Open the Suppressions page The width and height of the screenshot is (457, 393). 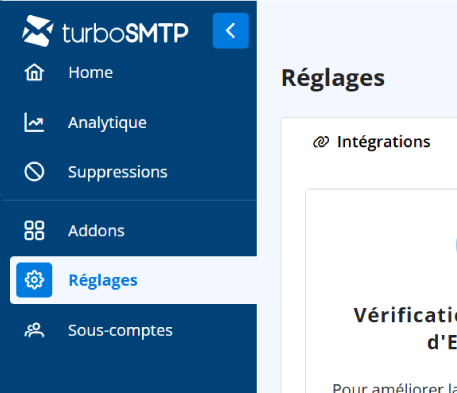[118, 172]
